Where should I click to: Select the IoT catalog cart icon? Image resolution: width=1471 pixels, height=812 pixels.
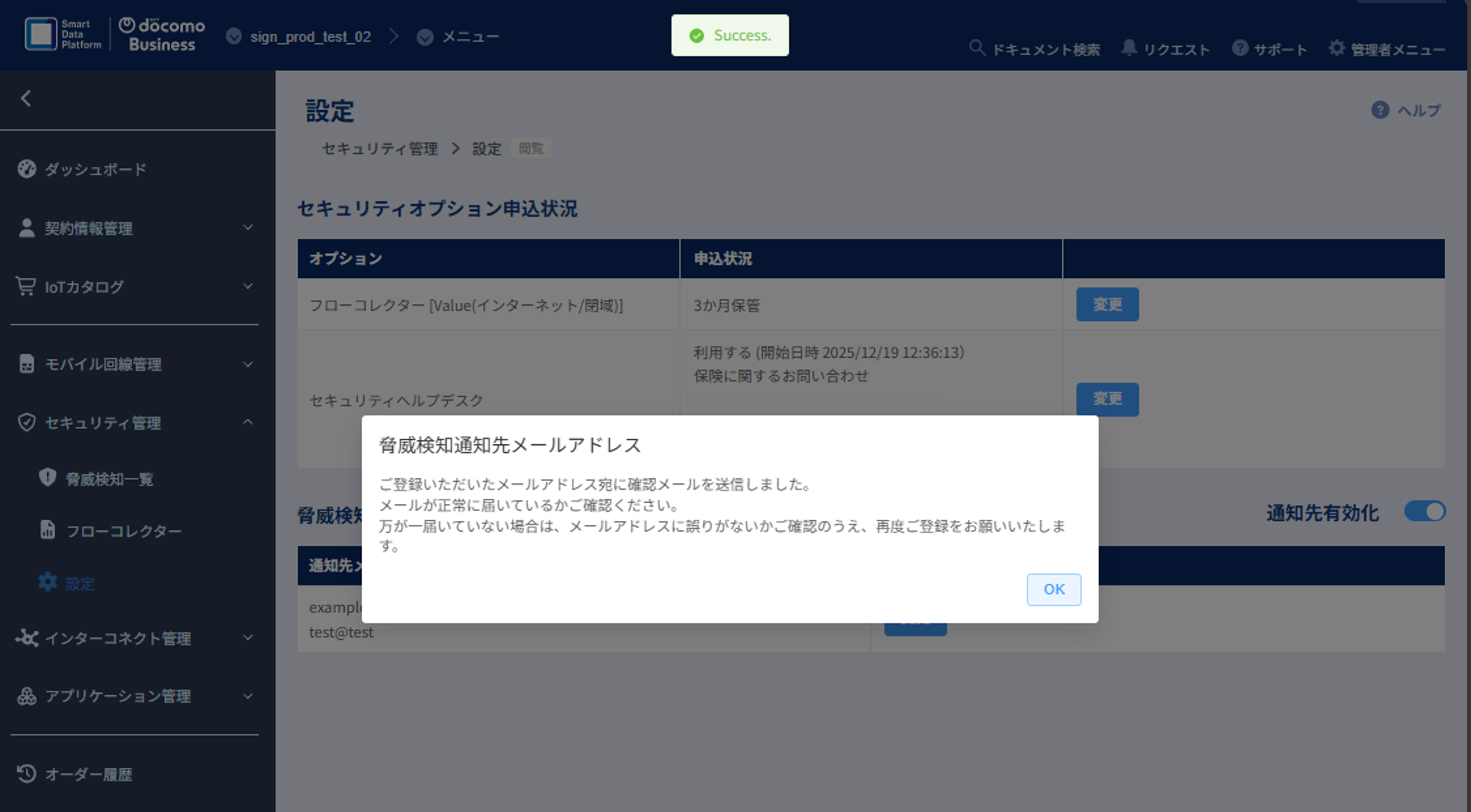pos(26,286)
